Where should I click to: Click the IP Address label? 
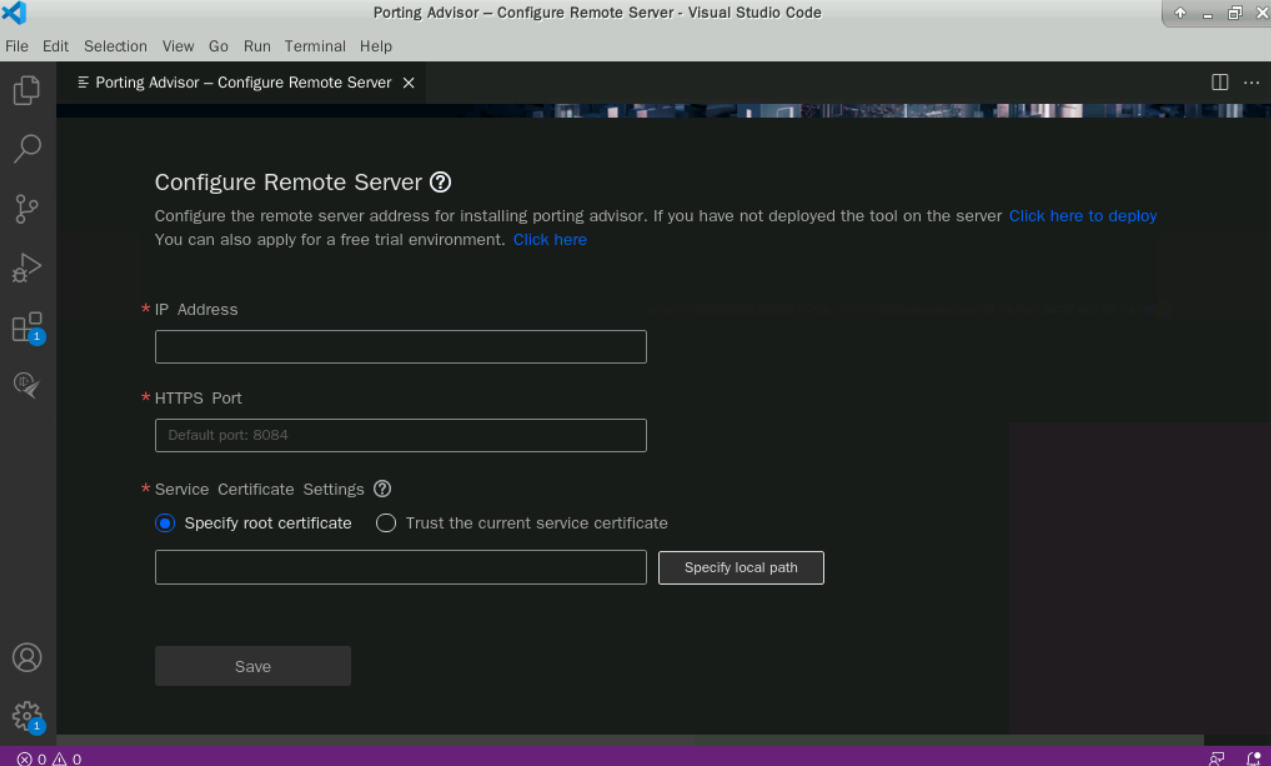click(x=196, y=310)
